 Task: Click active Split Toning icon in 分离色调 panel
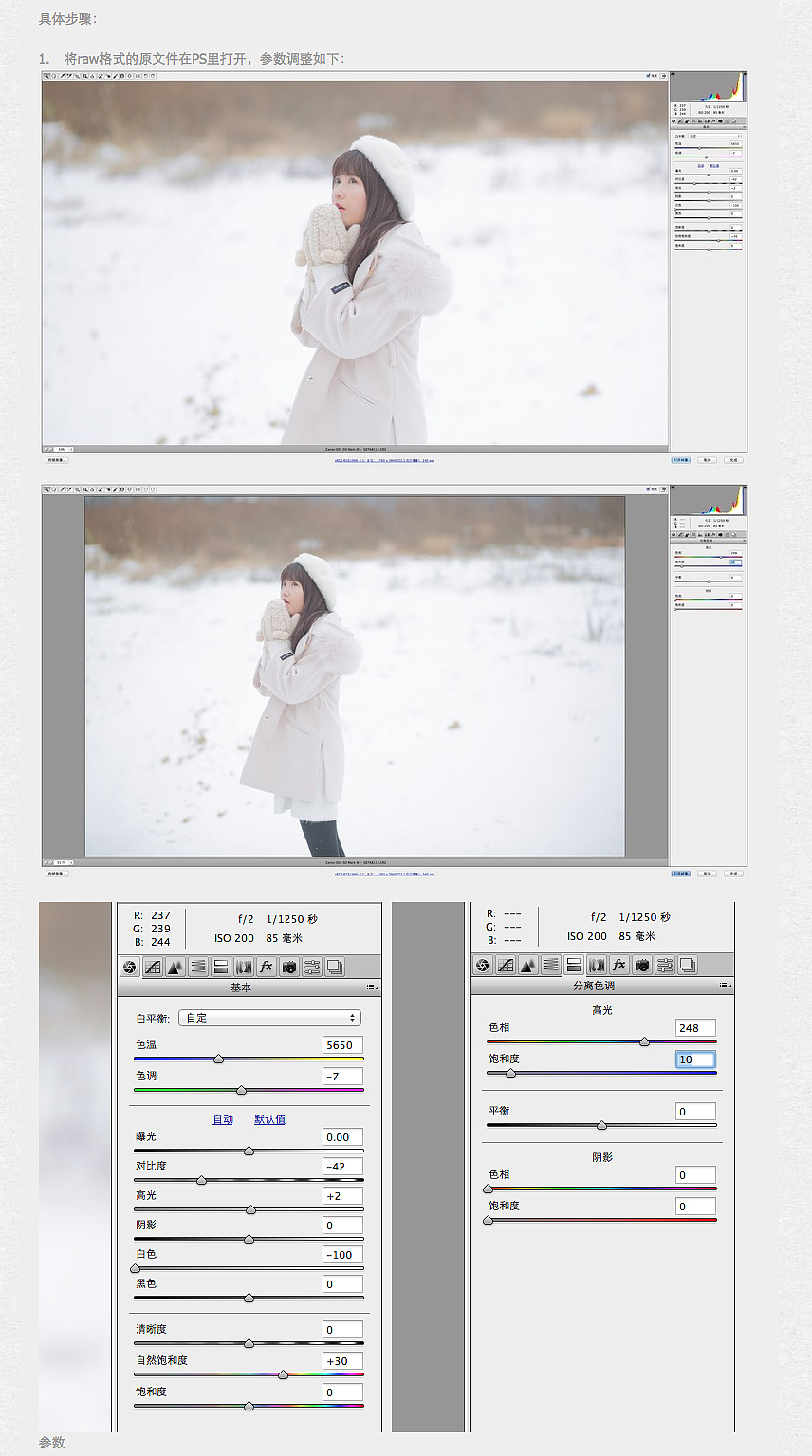[573, 965]
